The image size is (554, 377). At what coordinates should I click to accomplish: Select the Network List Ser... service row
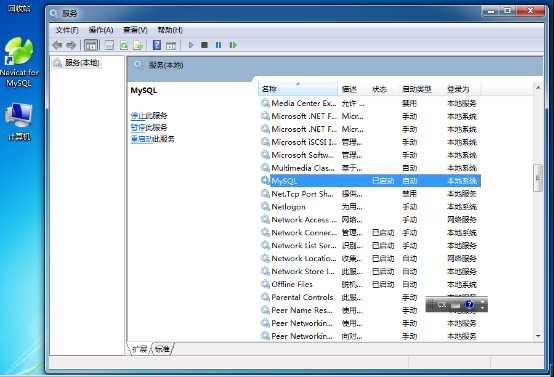click(370, 246)
